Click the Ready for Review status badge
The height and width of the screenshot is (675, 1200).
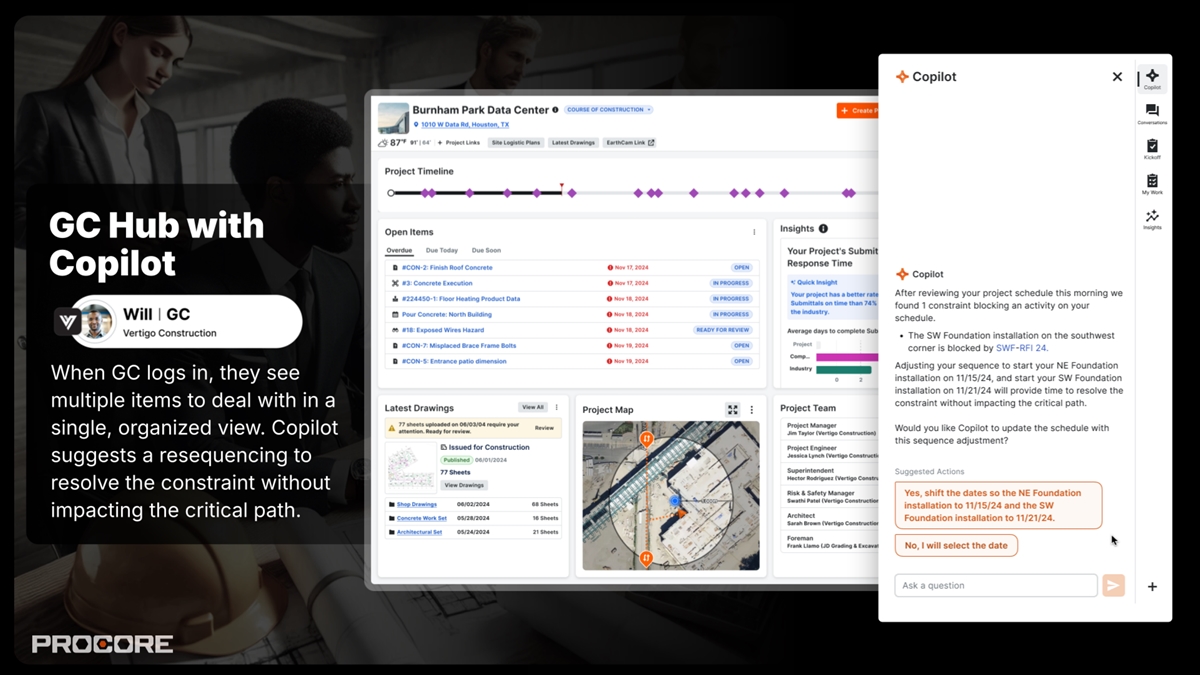point(723,330)
